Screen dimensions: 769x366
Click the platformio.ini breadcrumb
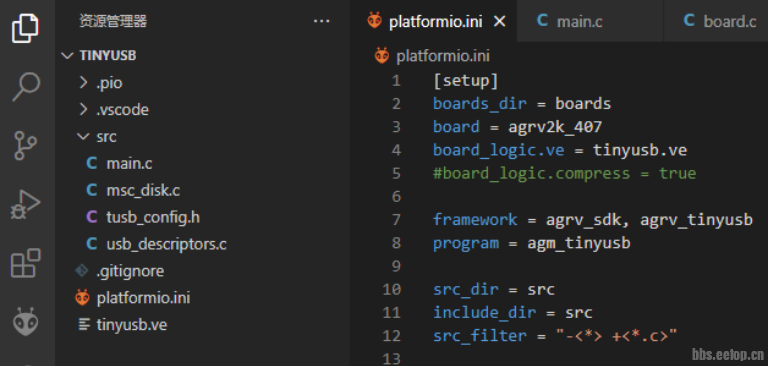pyautogui.click(x=443, y=56)
